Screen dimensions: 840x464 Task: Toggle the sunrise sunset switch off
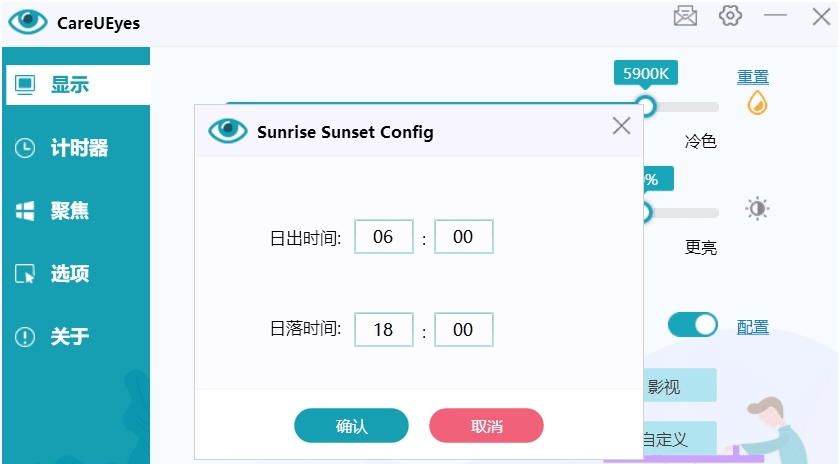coord(693,325)
